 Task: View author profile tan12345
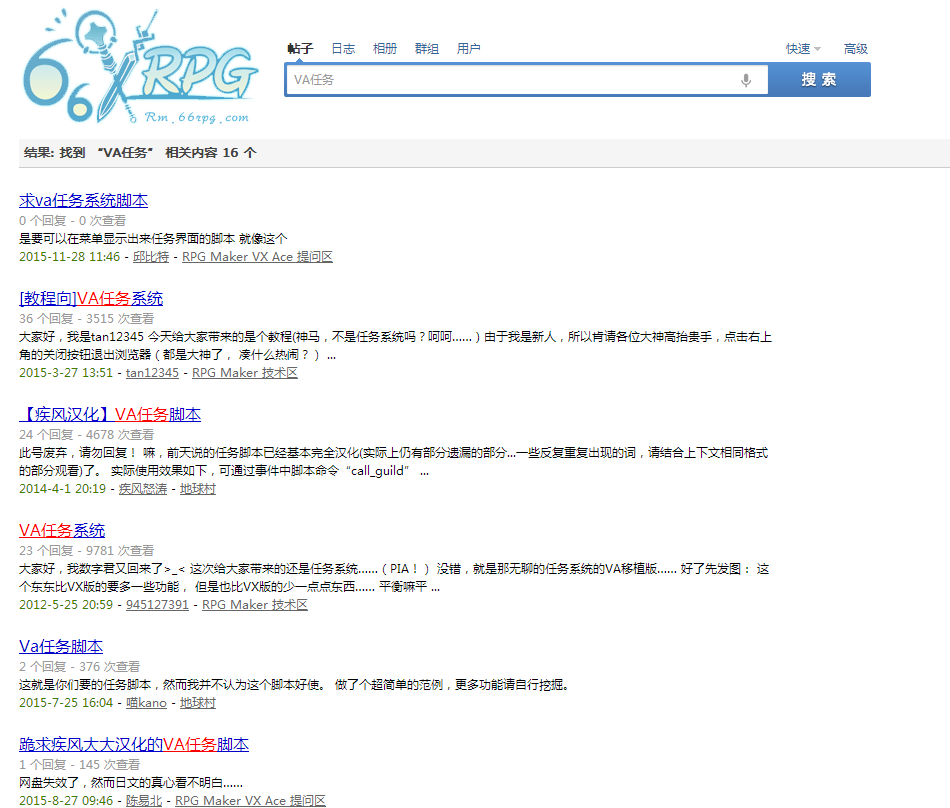(x=152, y=373)
